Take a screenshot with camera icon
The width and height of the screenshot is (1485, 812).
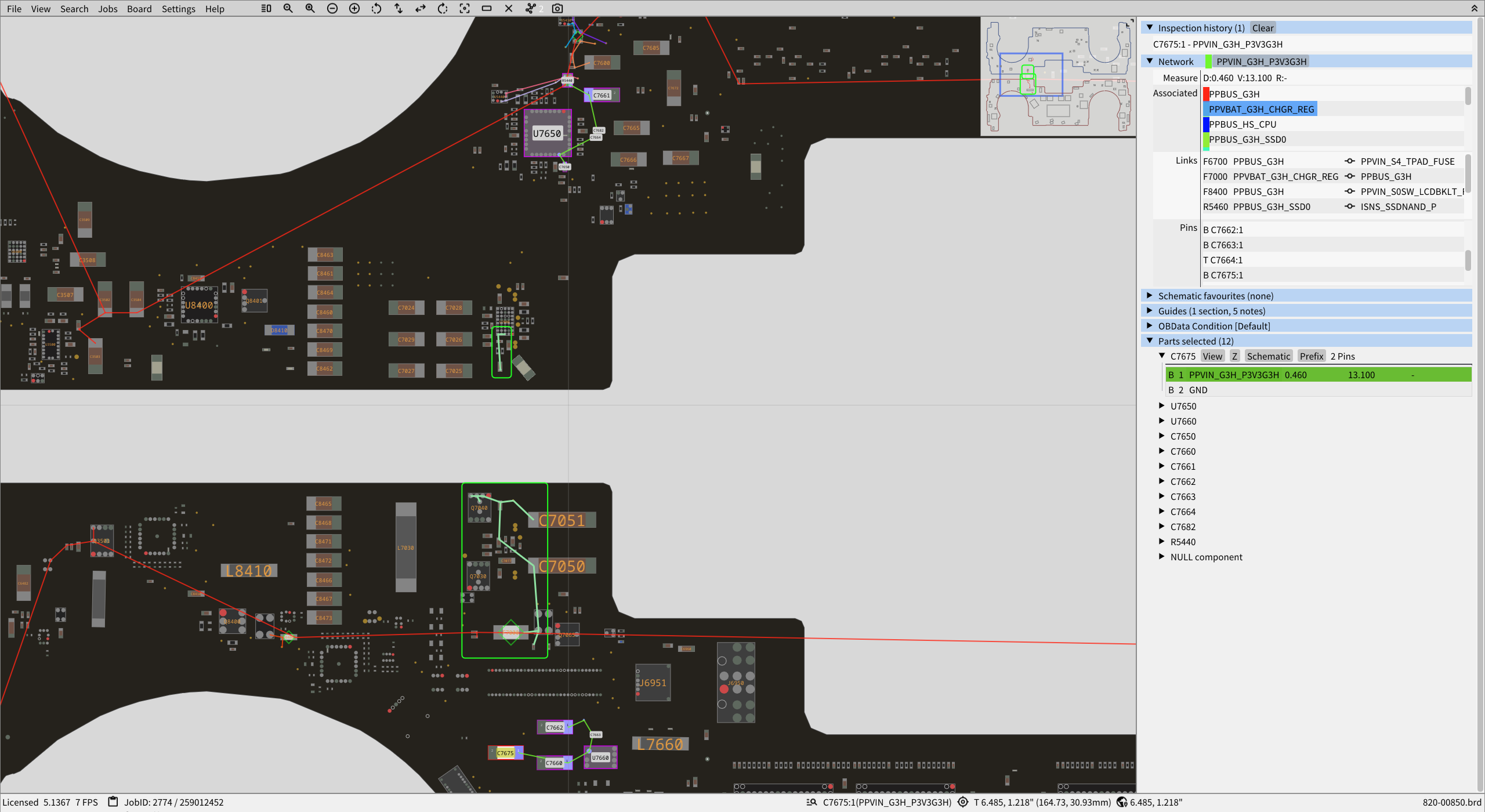pyautogui.click(x=557, y=9)
